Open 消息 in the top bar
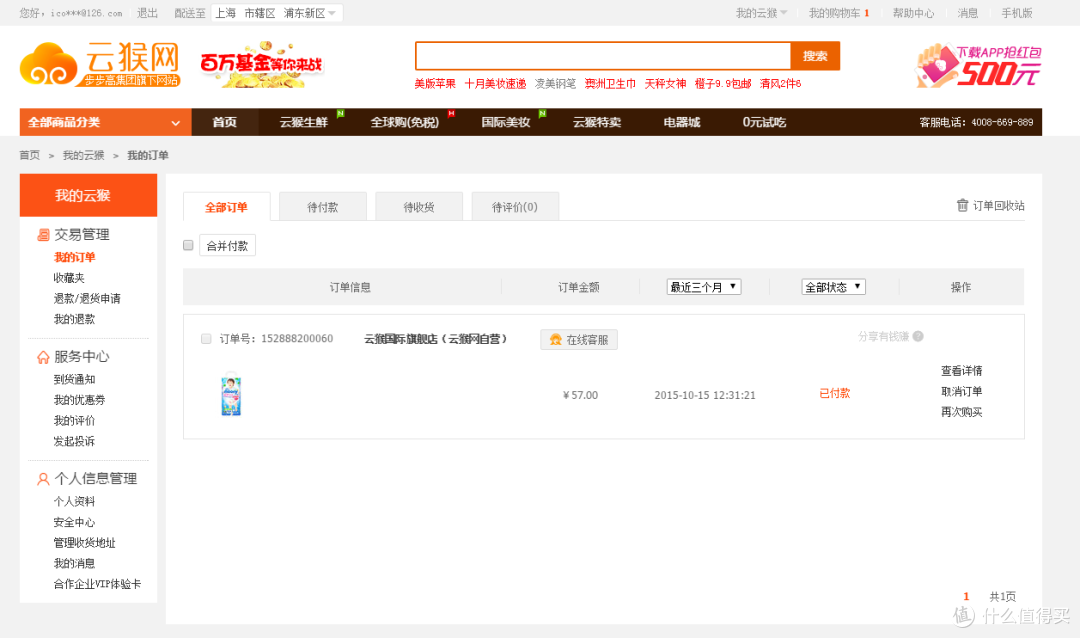Screen dimensions: 1080x638 click(968, 13)
